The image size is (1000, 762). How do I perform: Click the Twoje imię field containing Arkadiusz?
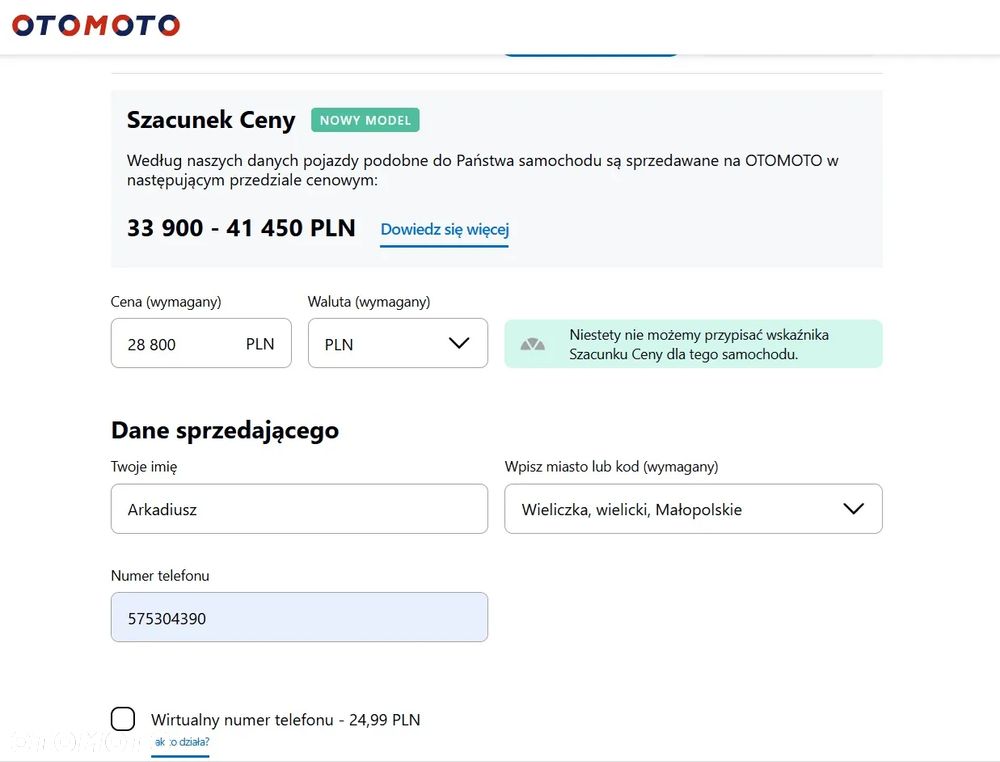point(299,509)
